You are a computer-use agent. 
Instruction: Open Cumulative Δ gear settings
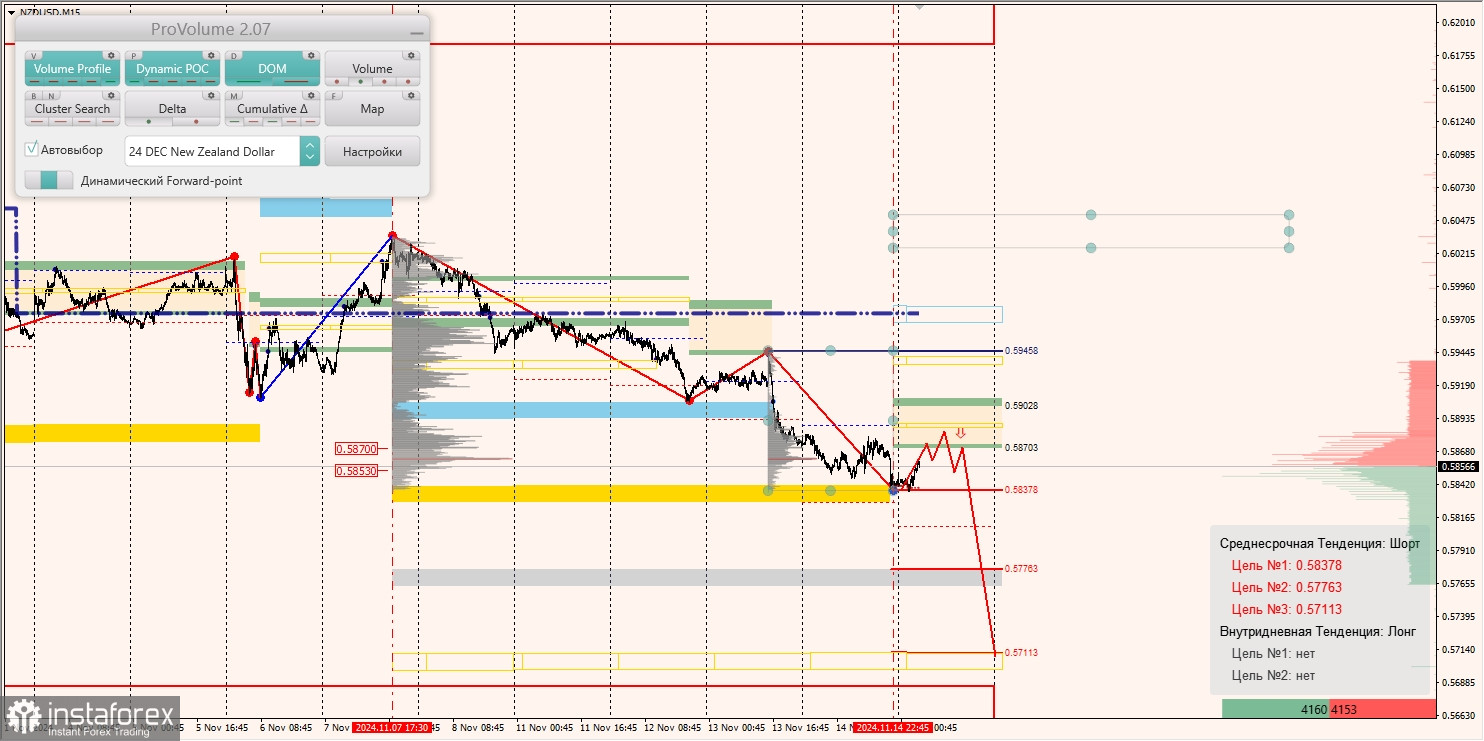pyautogui.click(x=311, y=95)
